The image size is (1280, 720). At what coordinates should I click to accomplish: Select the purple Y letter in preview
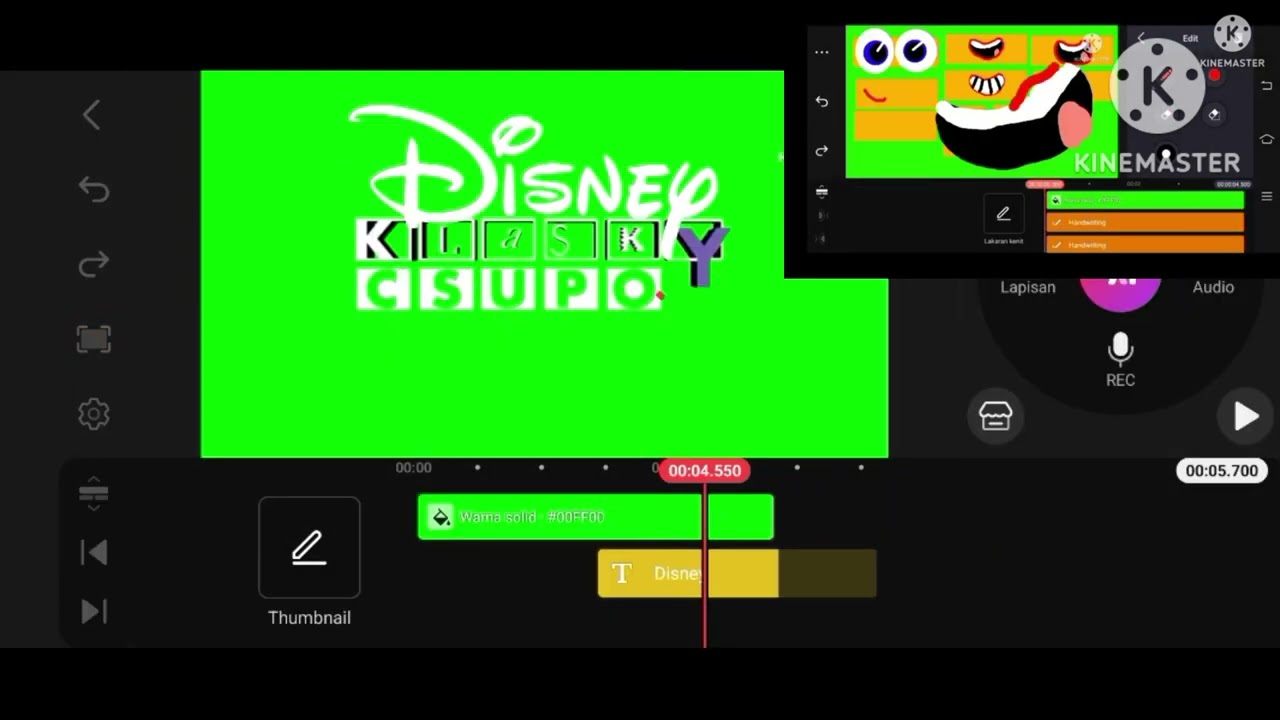click(703, 255)
